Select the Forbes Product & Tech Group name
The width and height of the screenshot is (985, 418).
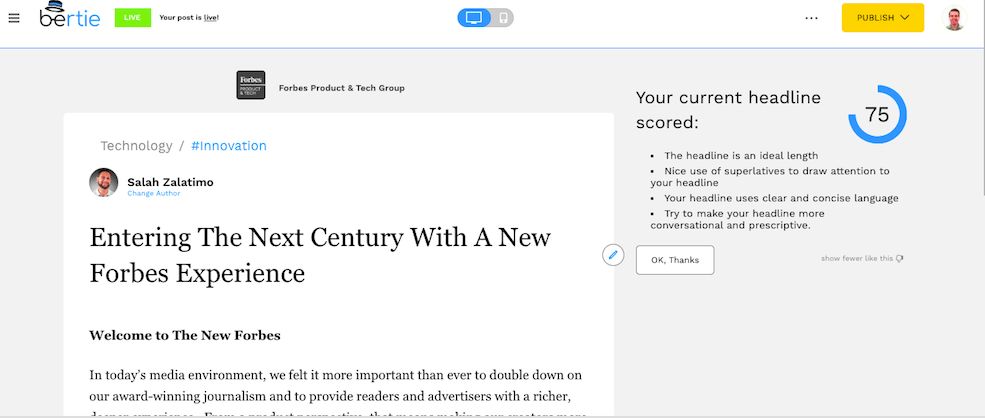[x=341, y=88]
